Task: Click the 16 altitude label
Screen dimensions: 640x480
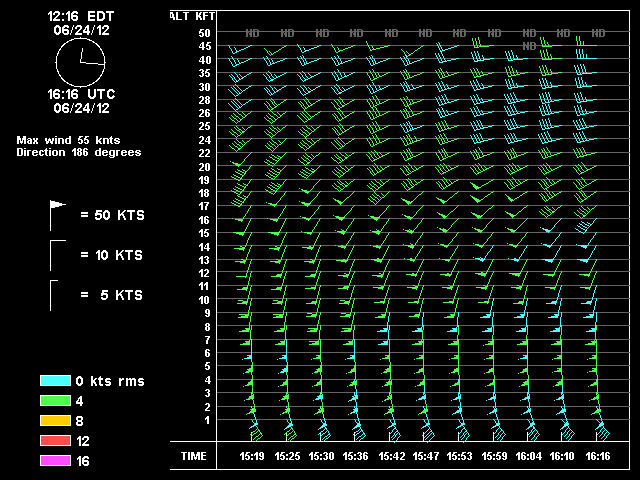Action: 204,220
